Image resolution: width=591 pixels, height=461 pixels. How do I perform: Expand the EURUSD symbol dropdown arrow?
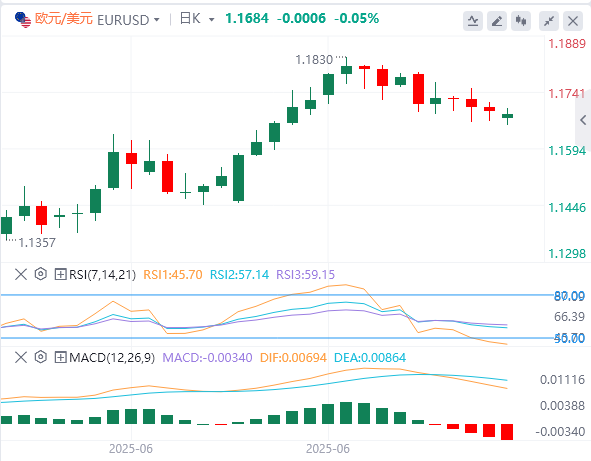coord(156,20)
